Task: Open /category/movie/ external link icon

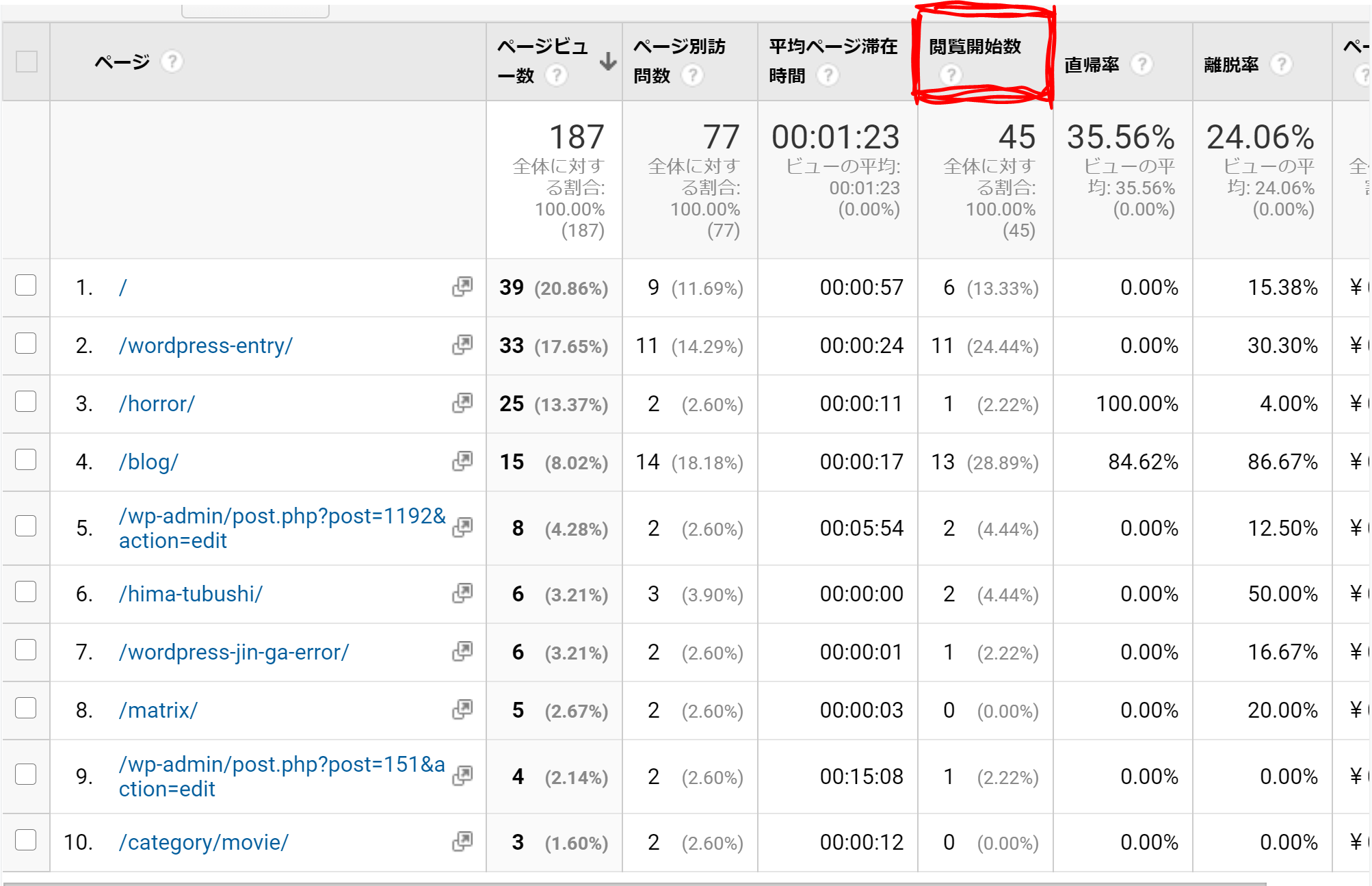Action: pos(462,842)
